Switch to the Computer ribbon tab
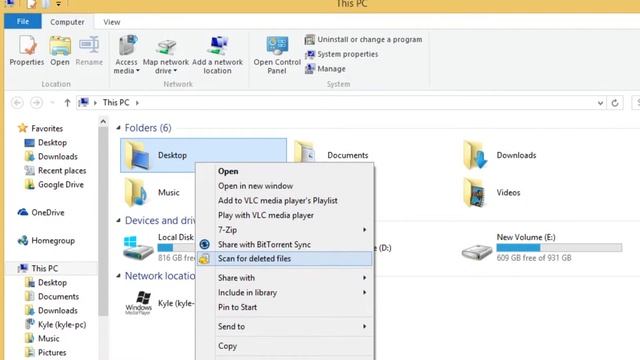The height and width of the screenshot is (360, 640). (67, 22)
